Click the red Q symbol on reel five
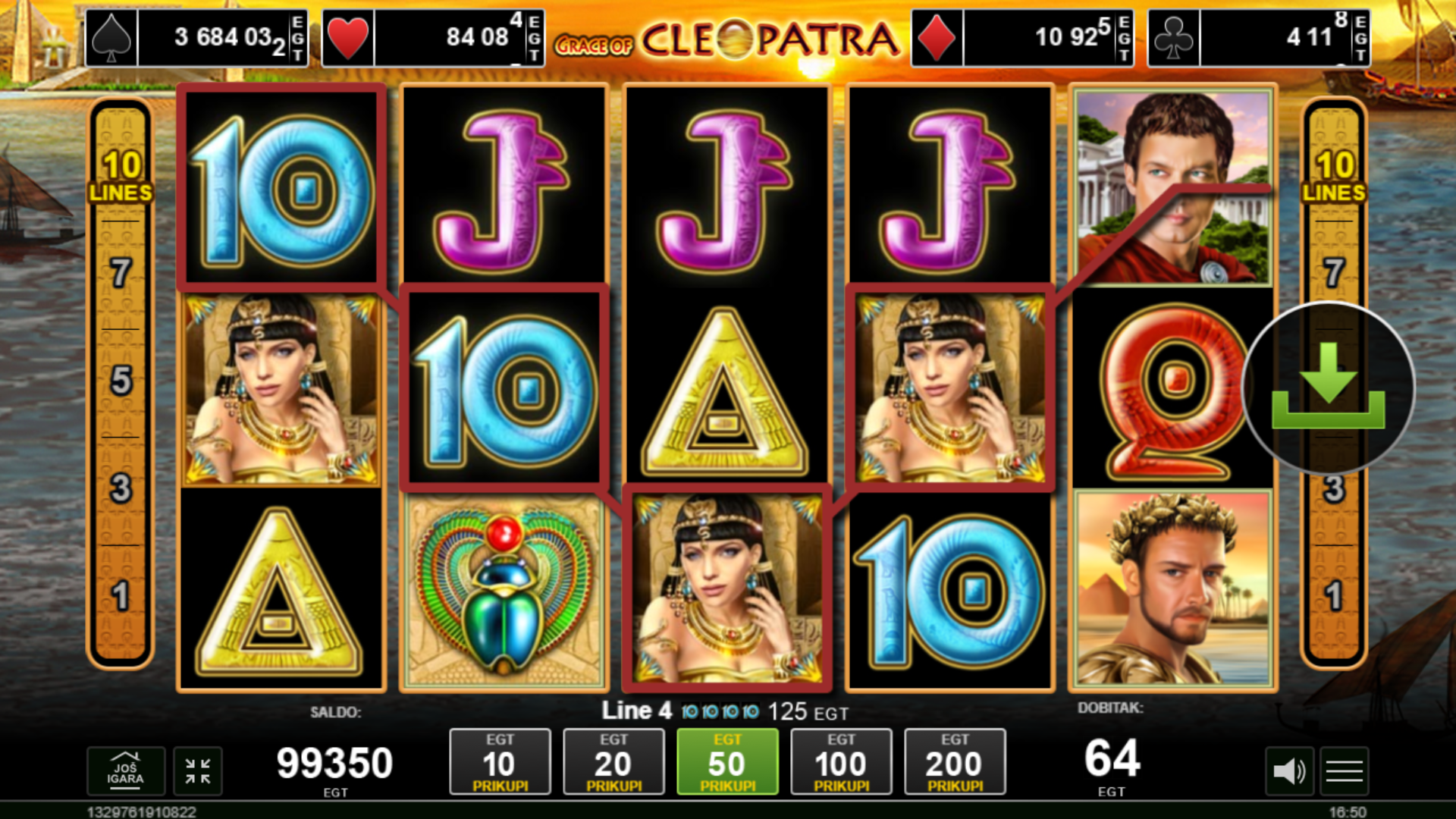Screen dimensions: 1456x819 (x=1172, y=389)
